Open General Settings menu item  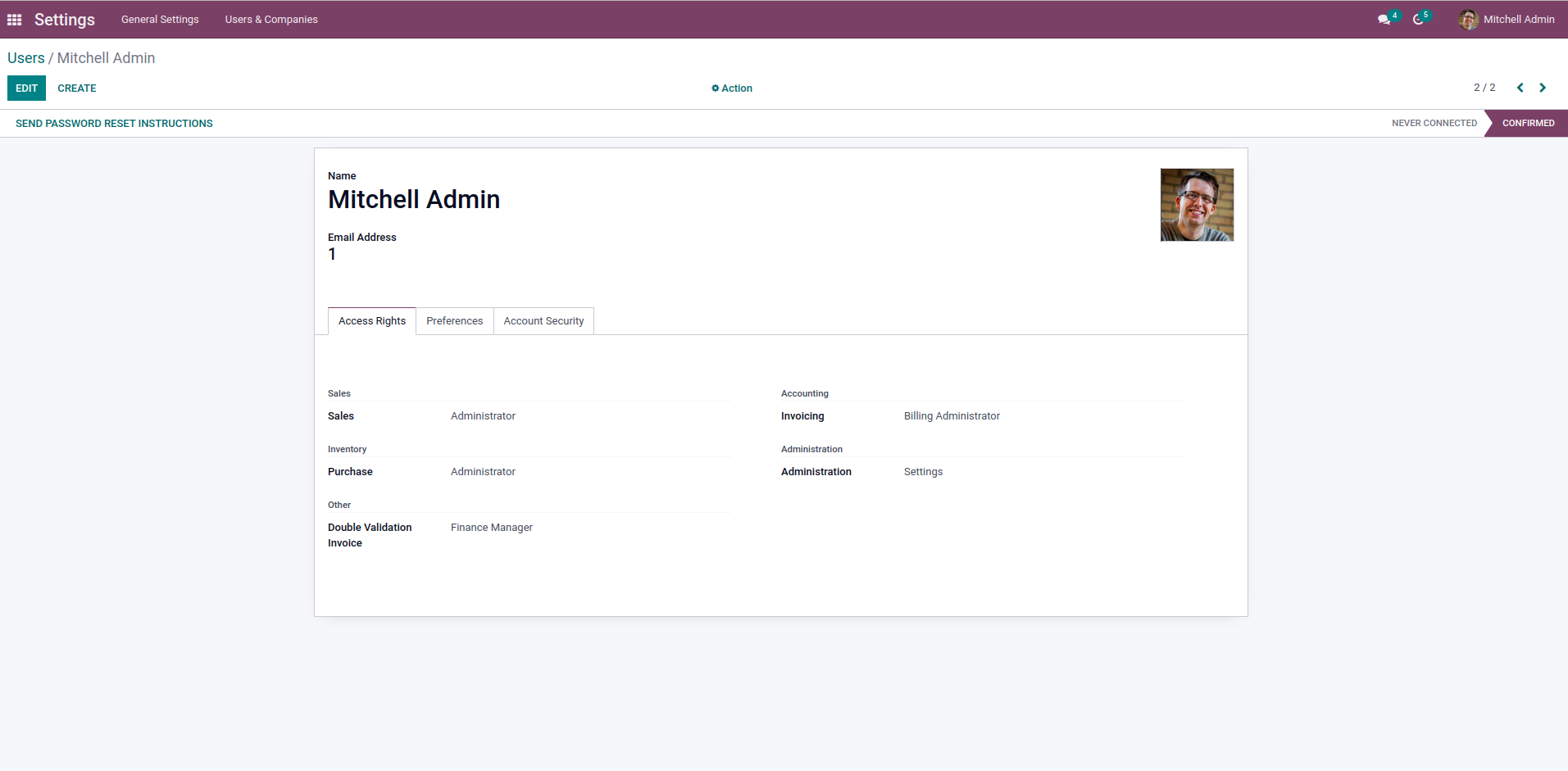coord(160,20)
